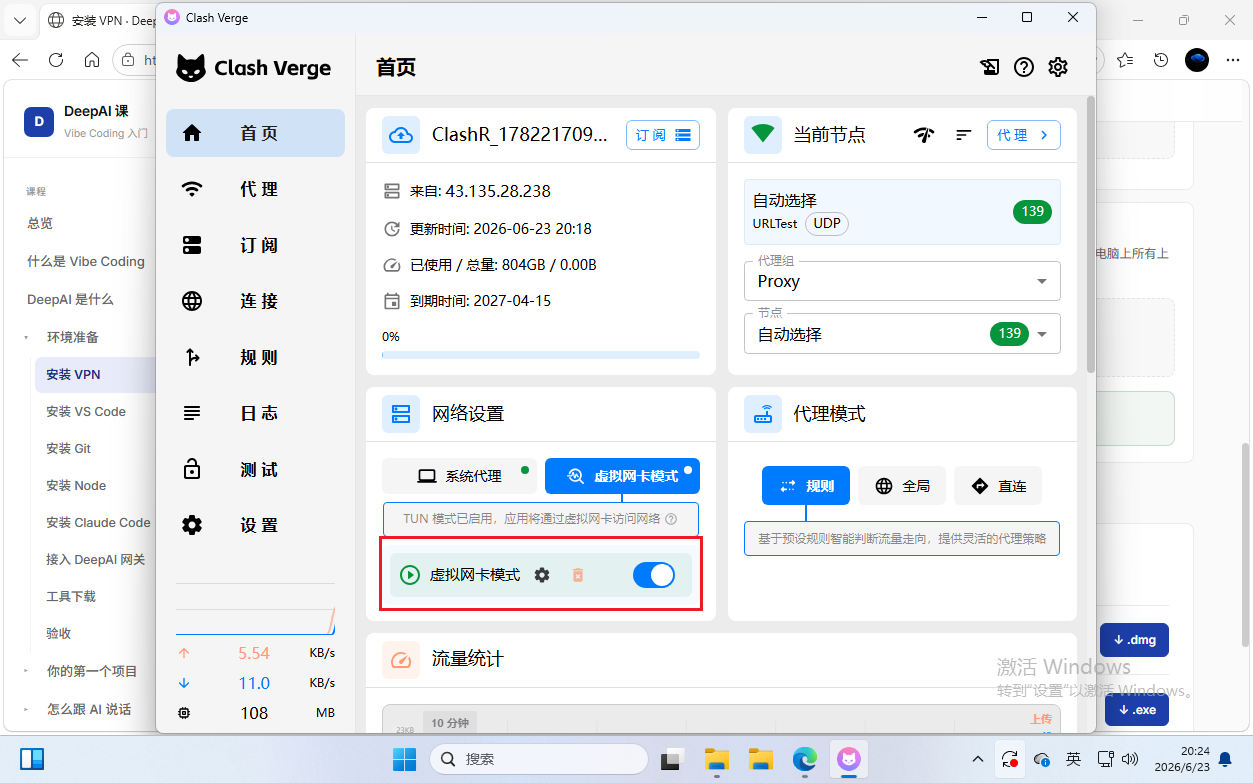Open 安装 VS Code in browser sidebar
The height and width of the screenshot is (783, 1253).
(86, 411)
